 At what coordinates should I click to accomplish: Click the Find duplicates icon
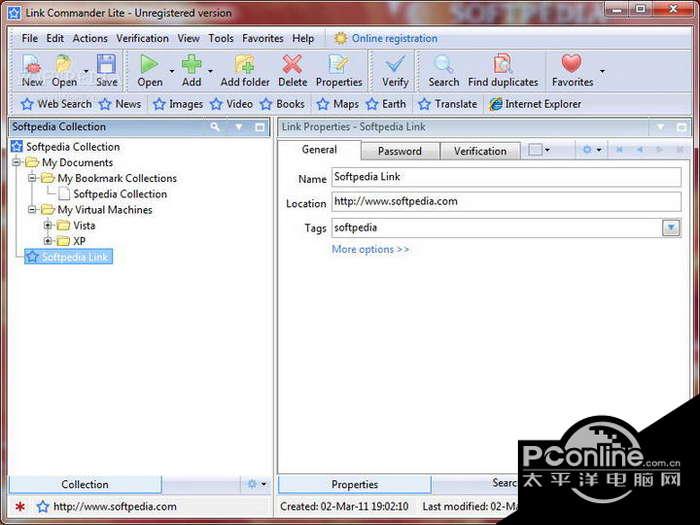[x=503, y=64]
